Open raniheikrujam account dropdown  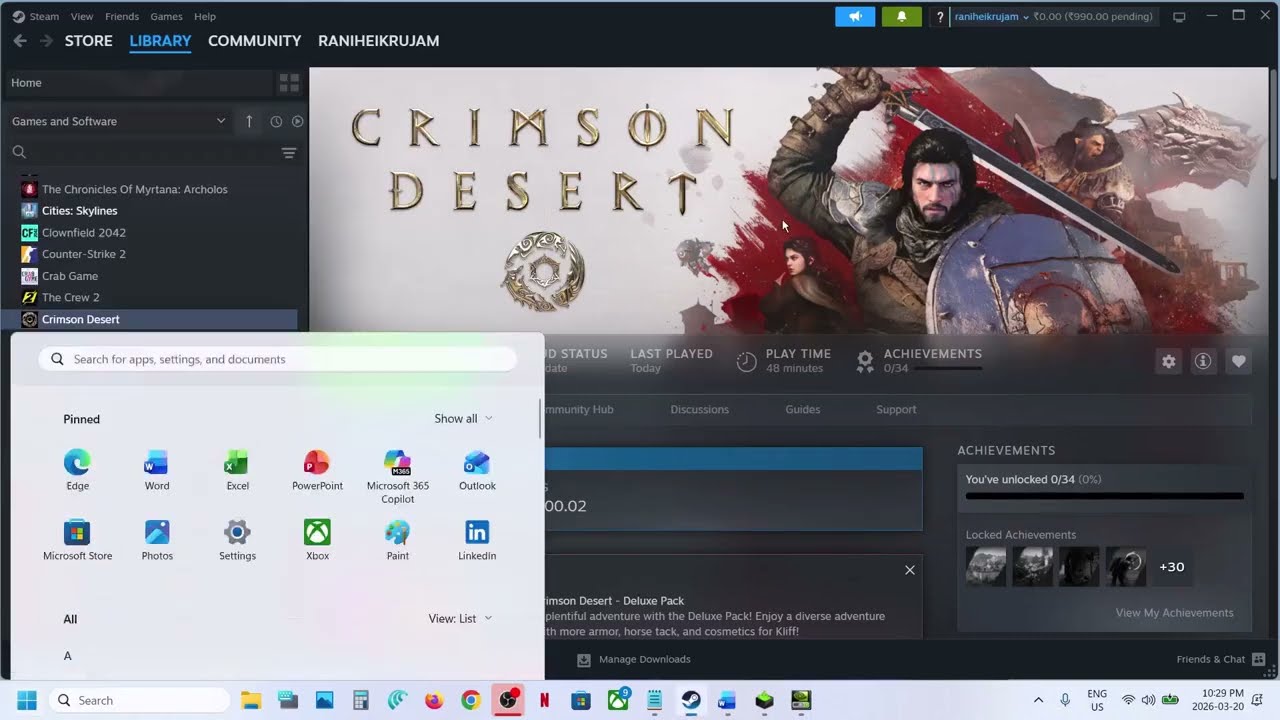click(991, 17)
